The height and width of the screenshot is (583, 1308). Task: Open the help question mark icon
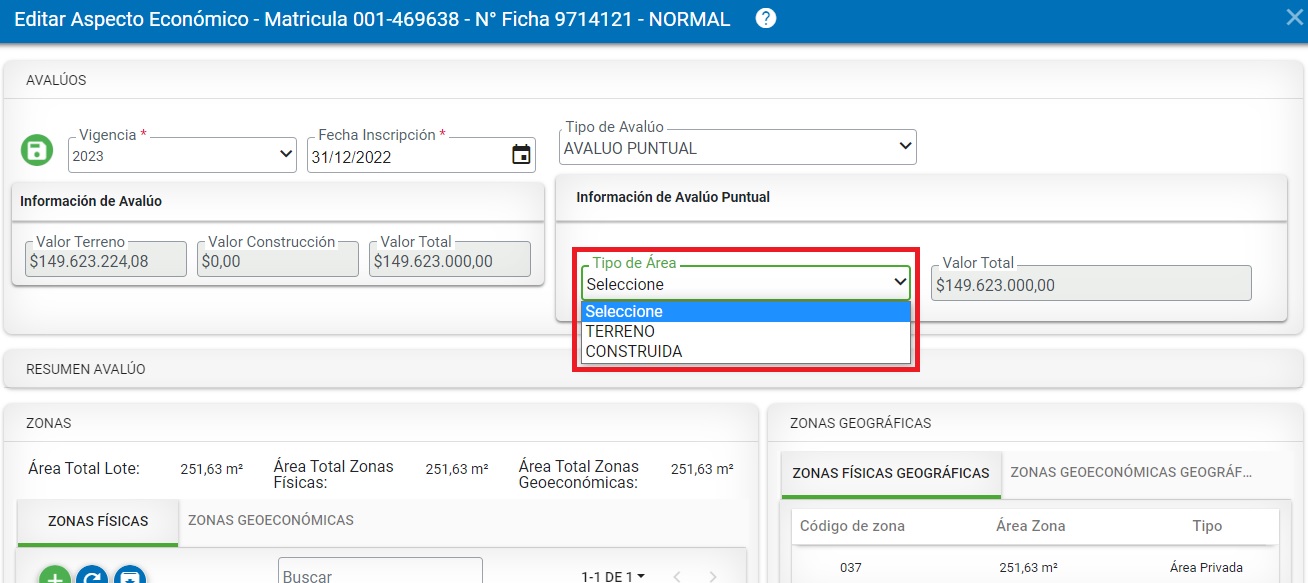[765, 19]
